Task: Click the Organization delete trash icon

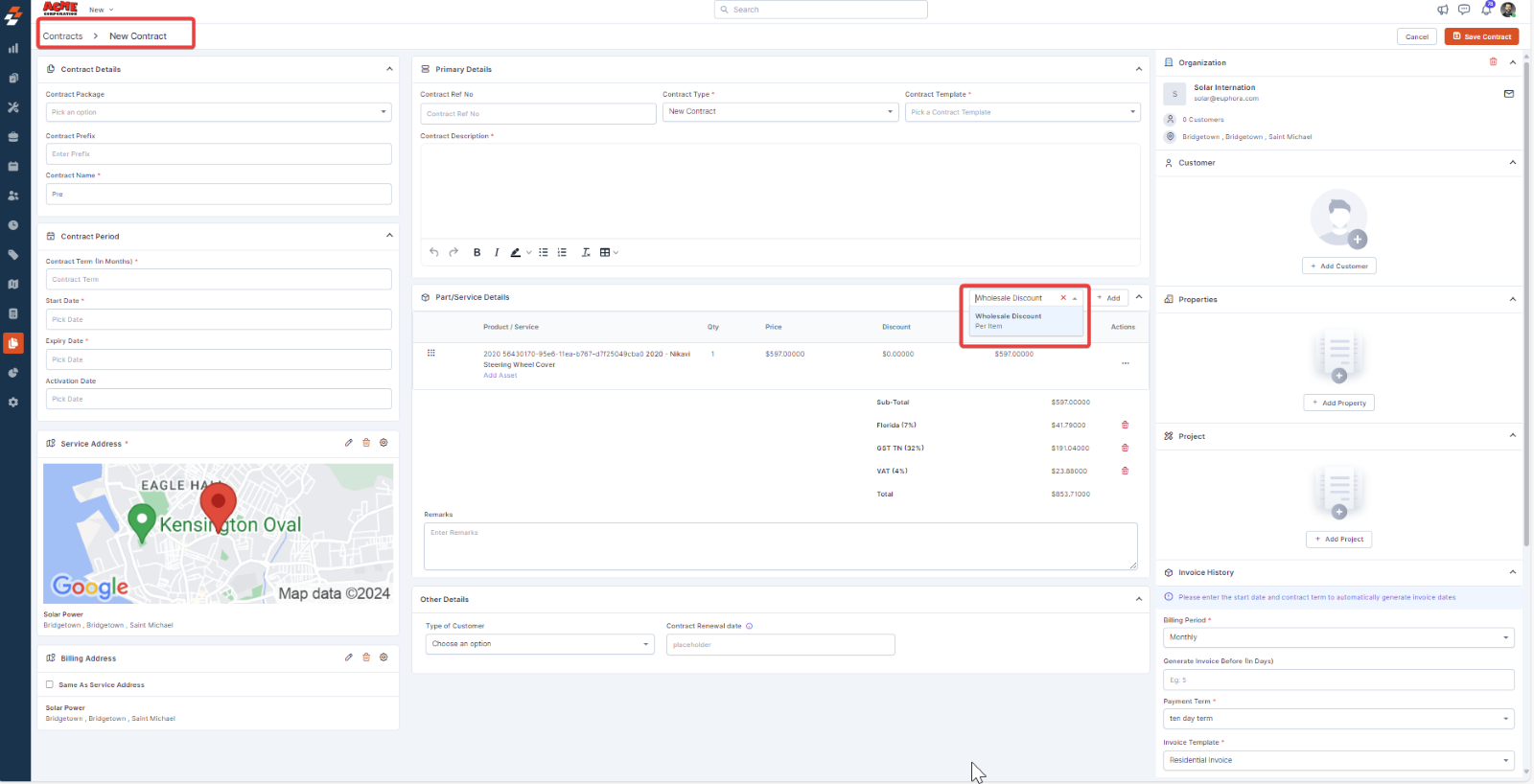Action: 1493,62
